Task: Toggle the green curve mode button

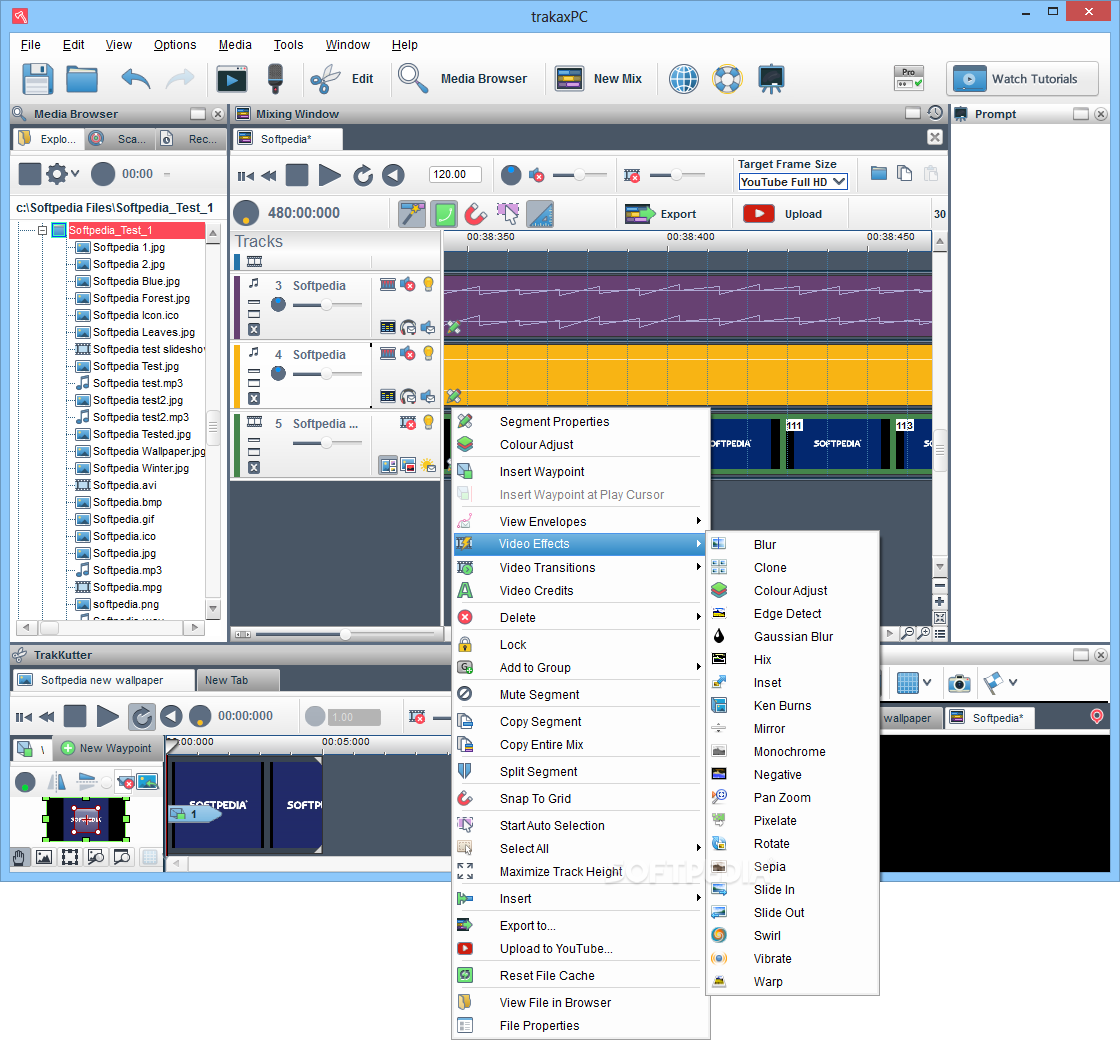Action: [x=444, y=214]
